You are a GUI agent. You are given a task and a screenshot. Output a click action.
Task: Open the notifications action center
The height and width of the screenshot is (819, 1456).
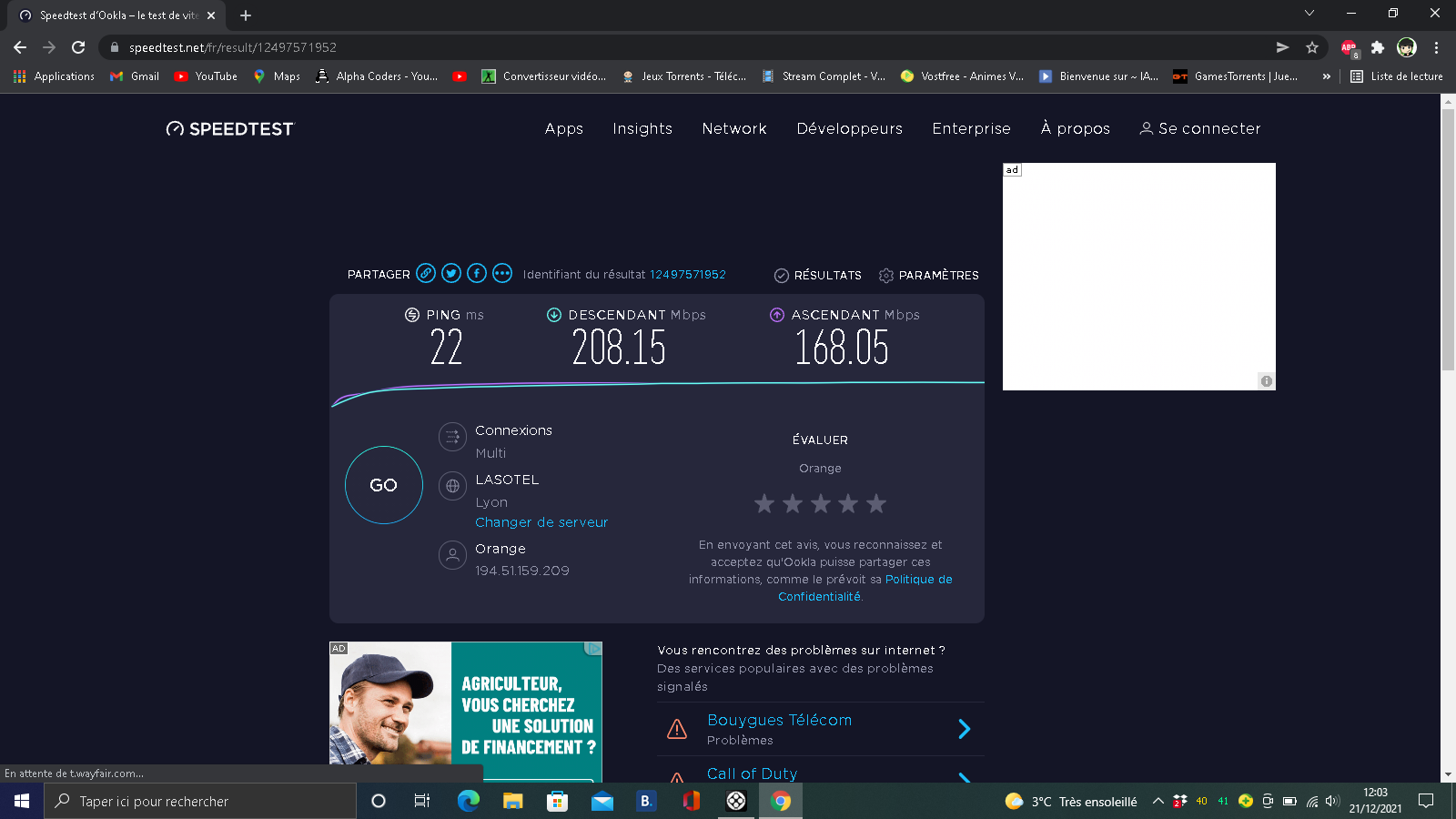pyautogui.click(x=1426, y=801)
